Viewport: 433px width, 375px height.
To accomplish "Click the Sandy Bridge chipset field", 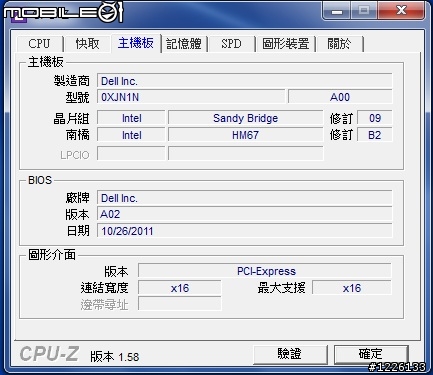I will tap(246, 118).
